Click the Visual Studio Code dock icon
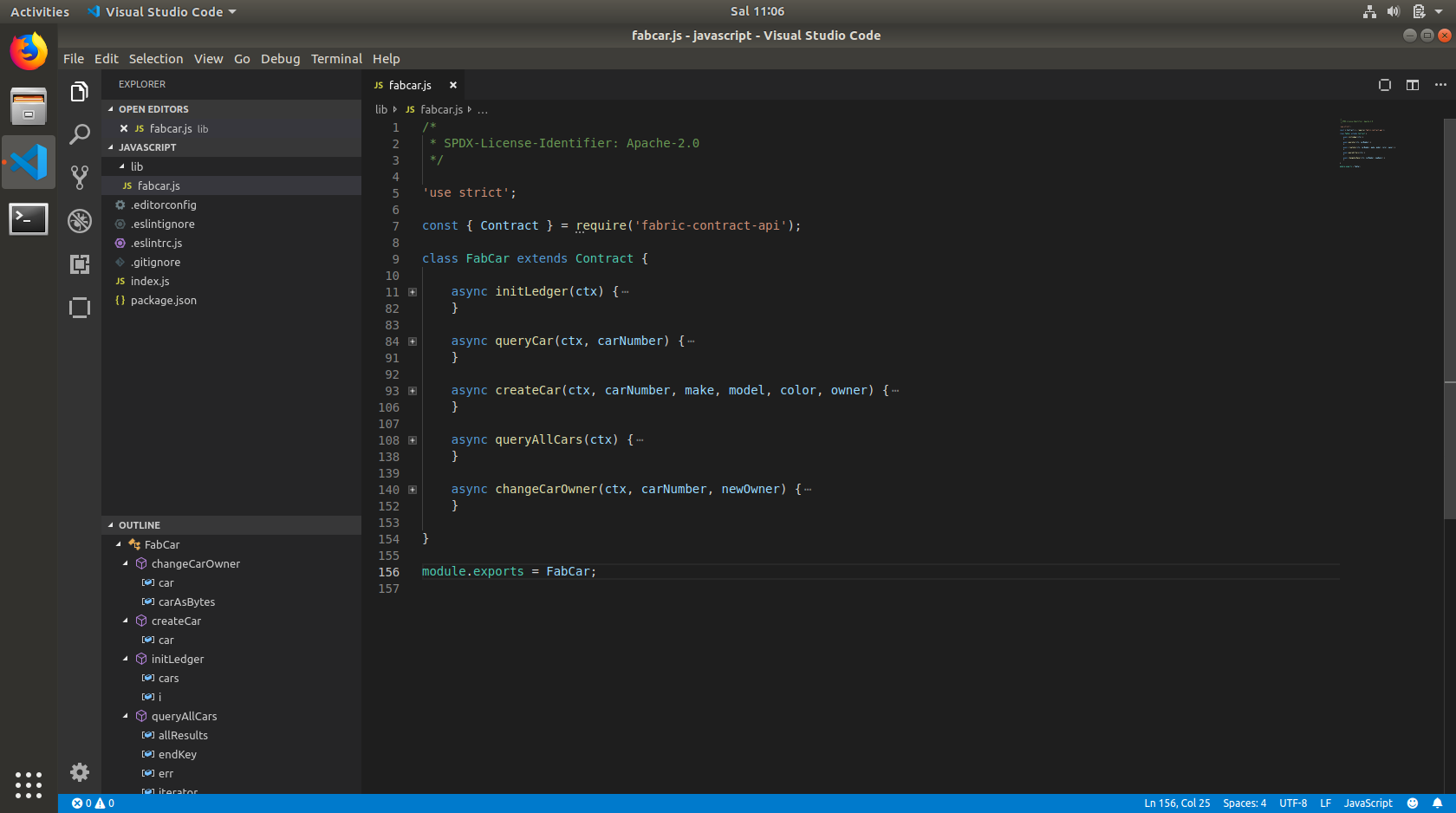The width and height of the screenshot is (1456, 813). [x=29, y=162]
